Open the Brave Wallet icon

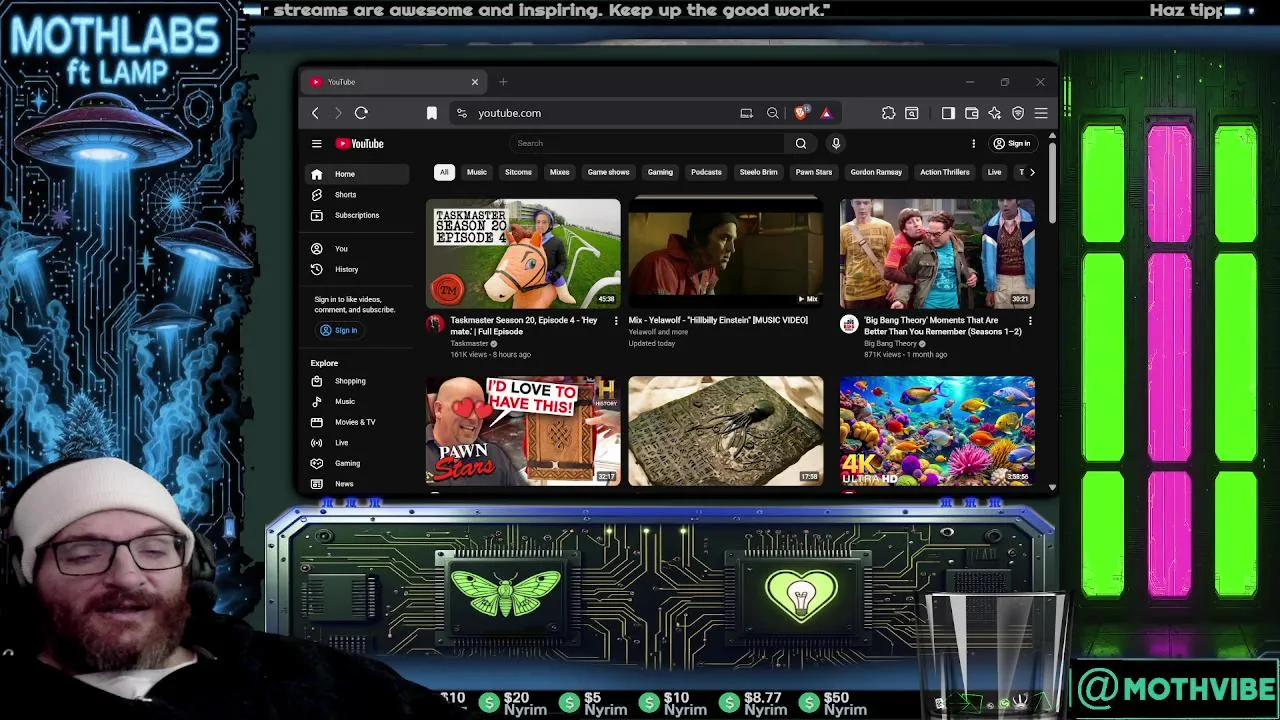[x=971, y=113]
